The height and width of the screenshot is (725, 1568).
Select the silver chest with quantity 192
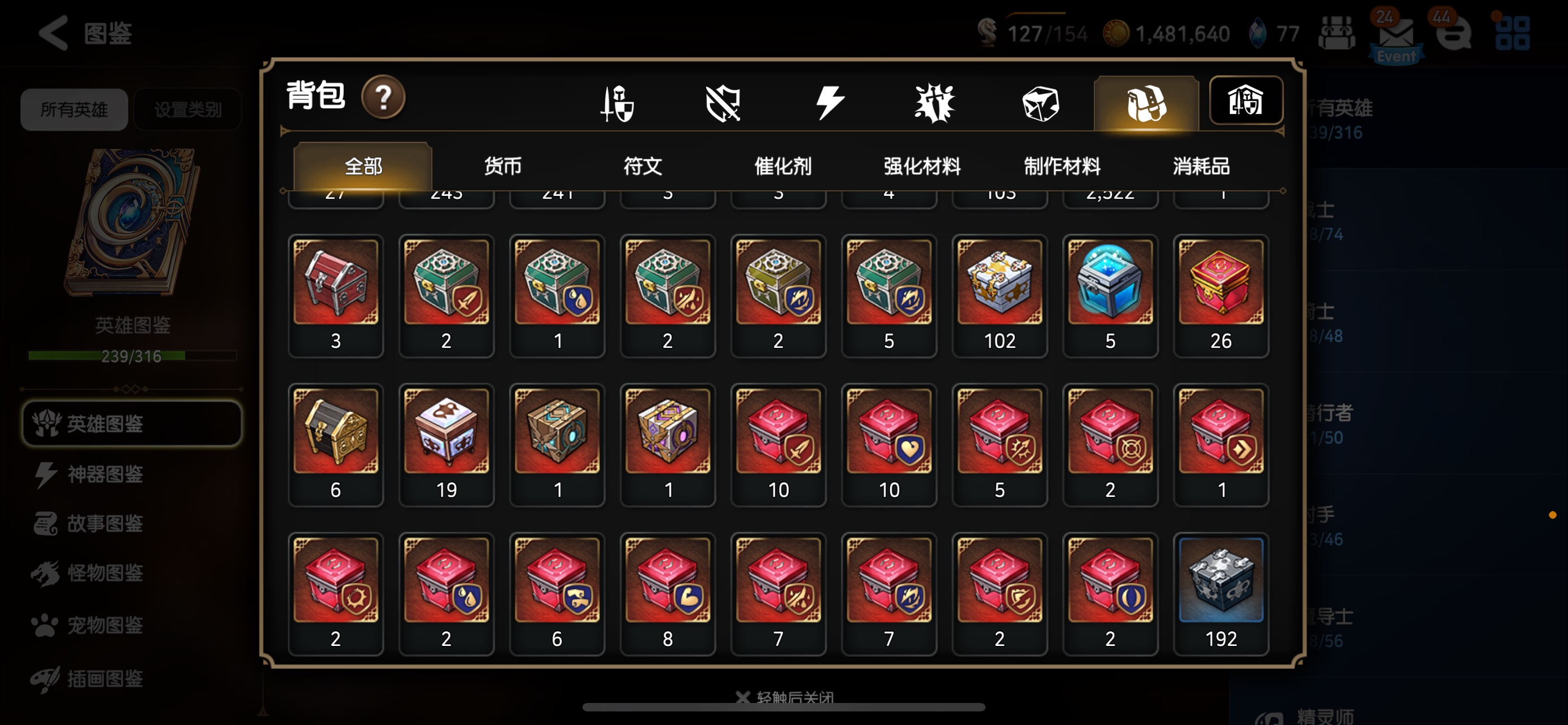click(1220, 594)
